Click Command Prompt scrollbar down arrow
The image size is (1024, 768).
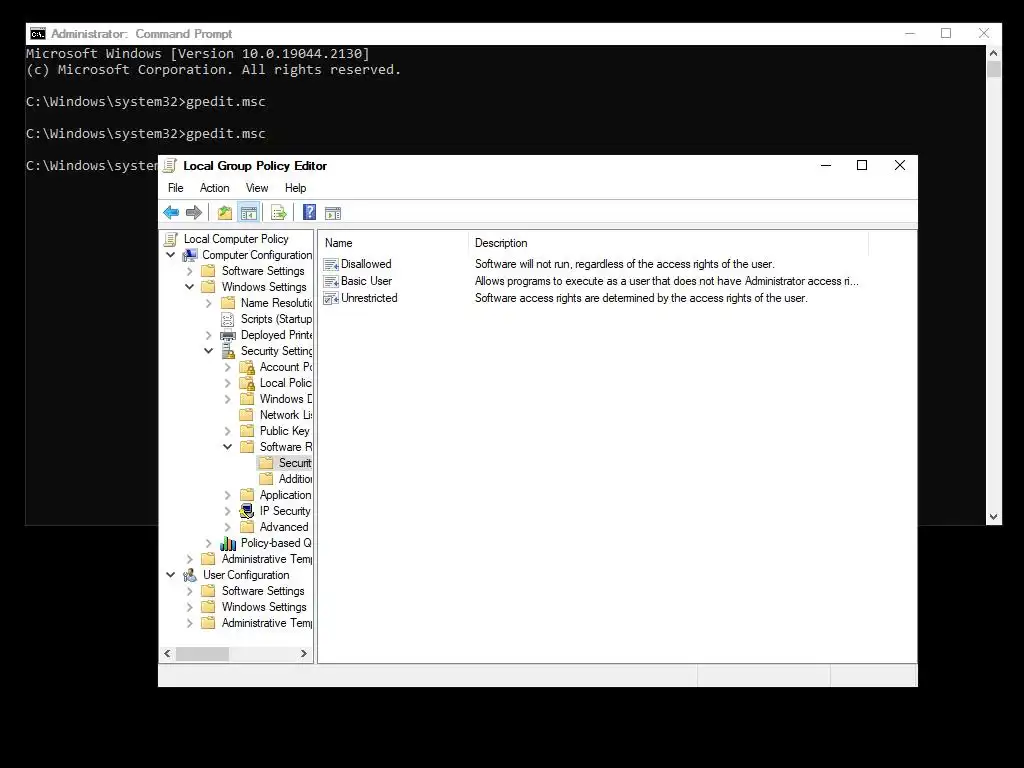[993, 517]
